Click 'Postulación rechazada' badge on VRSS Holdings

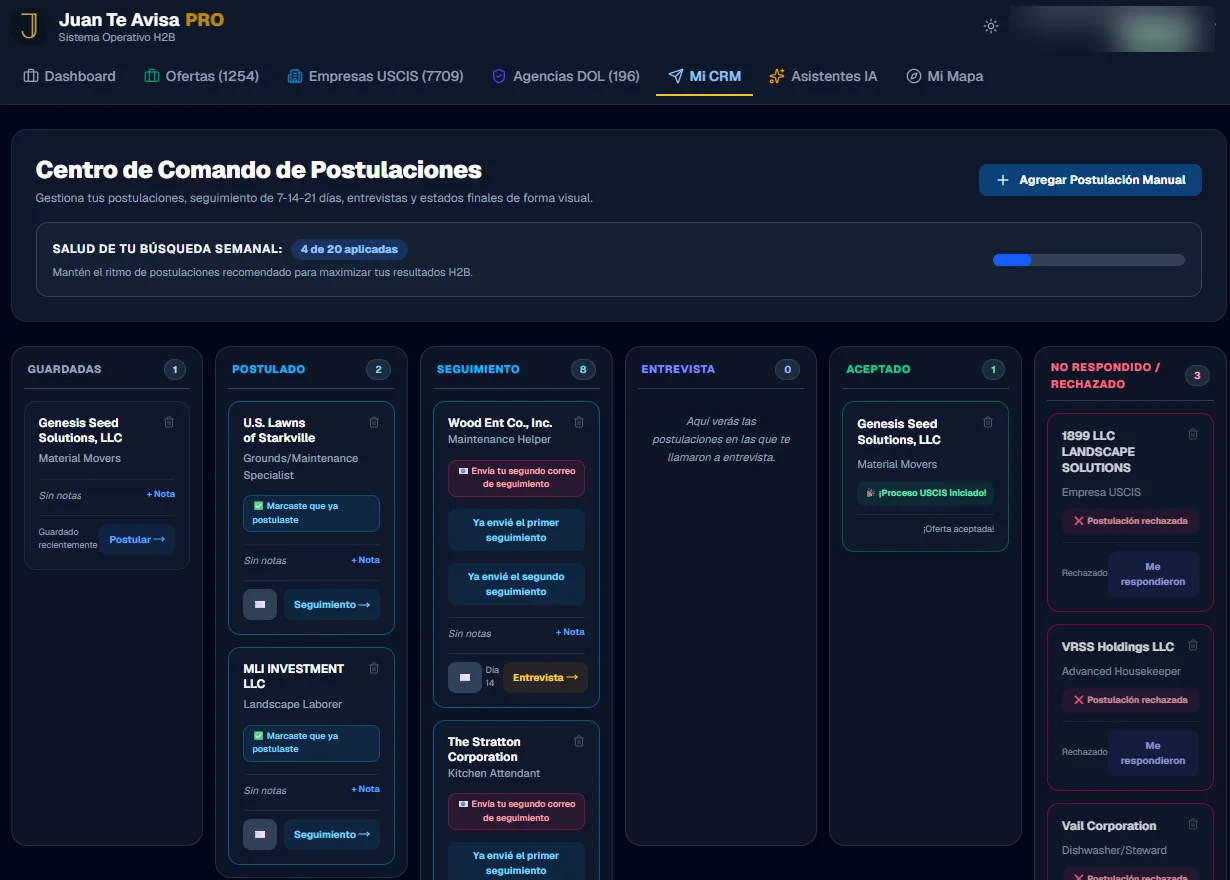1130,700
